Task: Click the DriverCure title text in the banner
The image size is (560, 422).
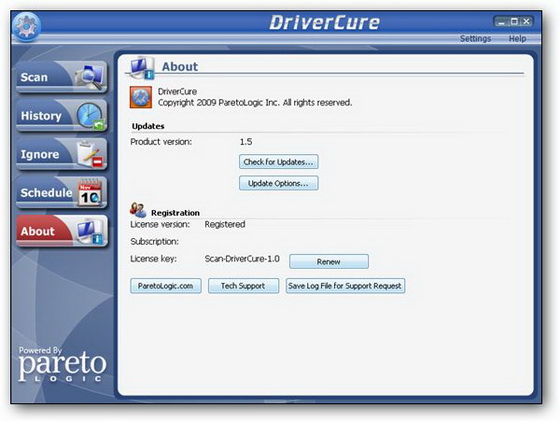Action: point(324,22)
